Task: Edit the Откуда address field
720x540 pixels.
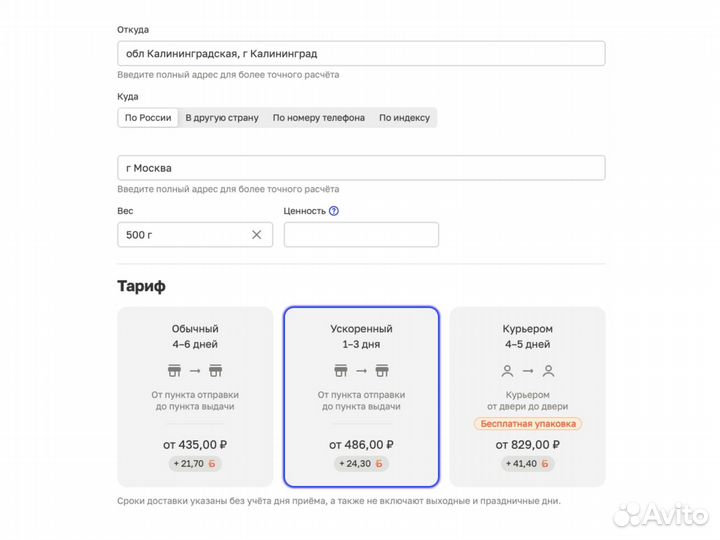Action: 361,53
